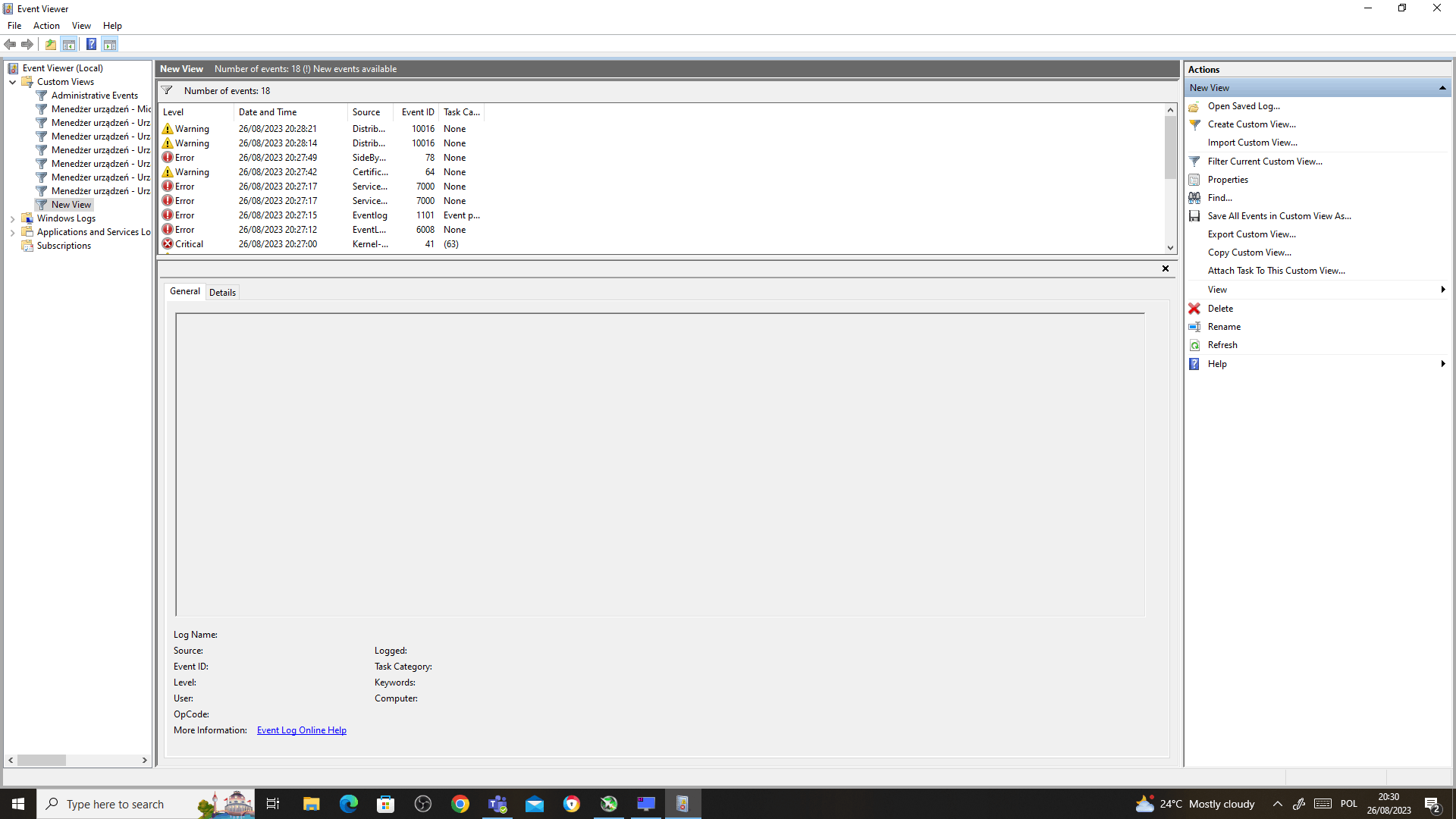Click the Back arrow toolbar icon
The image size is (1456, 819).
[10, 45]
